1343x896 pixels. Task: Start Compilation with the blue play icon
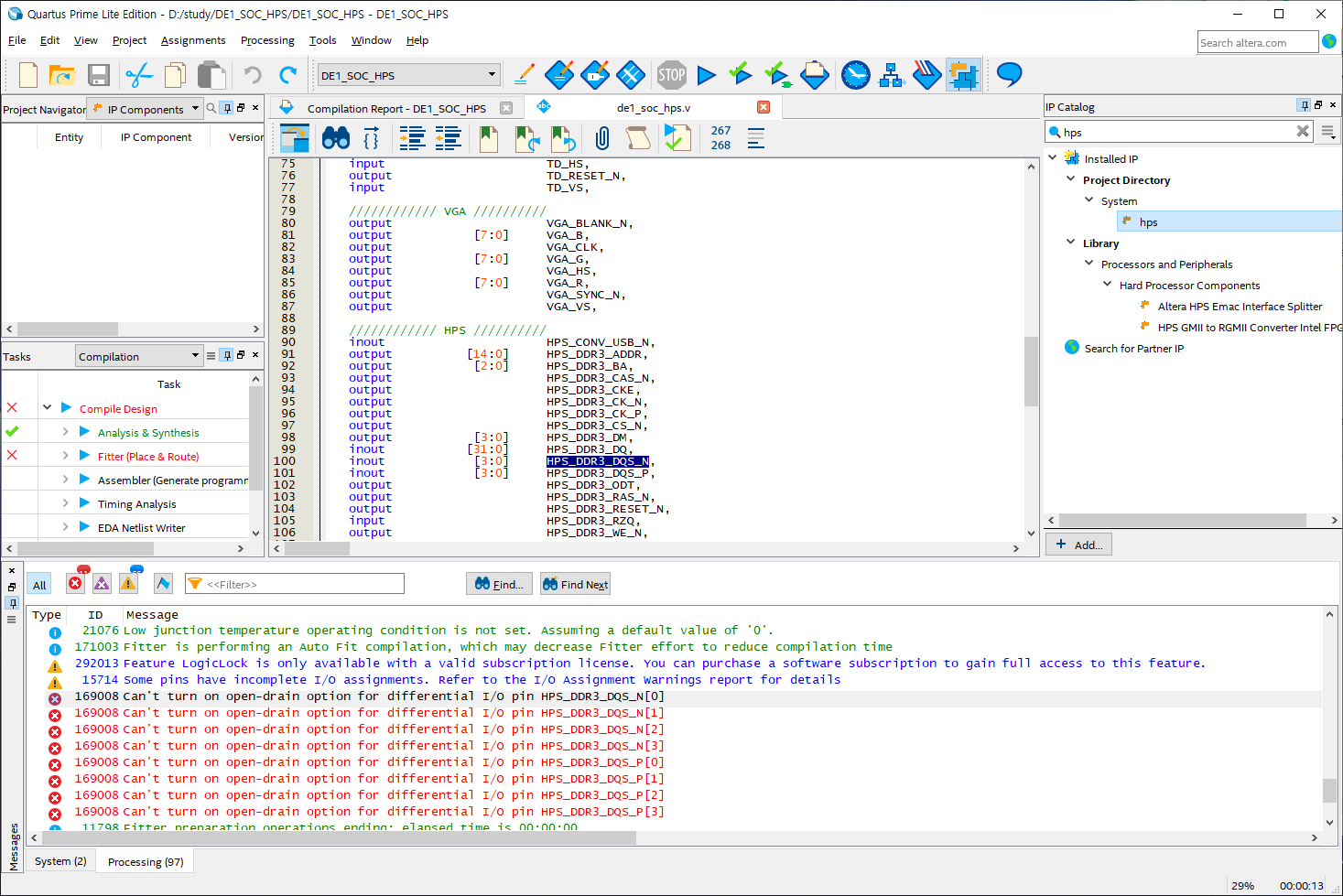(707, 75)
